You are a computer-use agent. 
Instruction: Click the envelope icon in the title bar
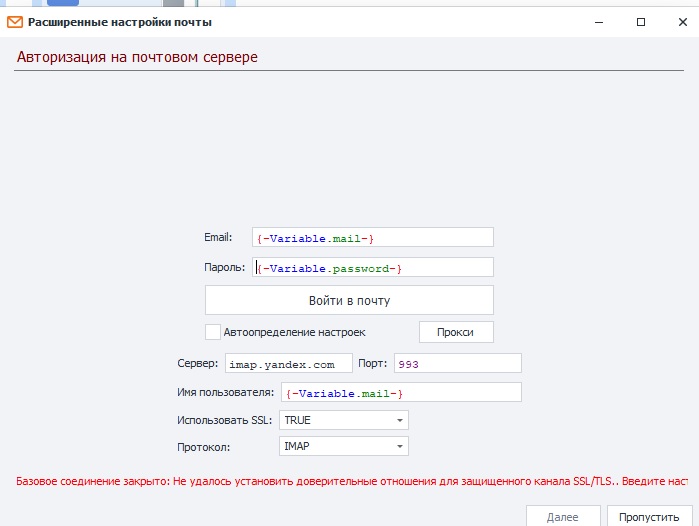click(15, 22)
